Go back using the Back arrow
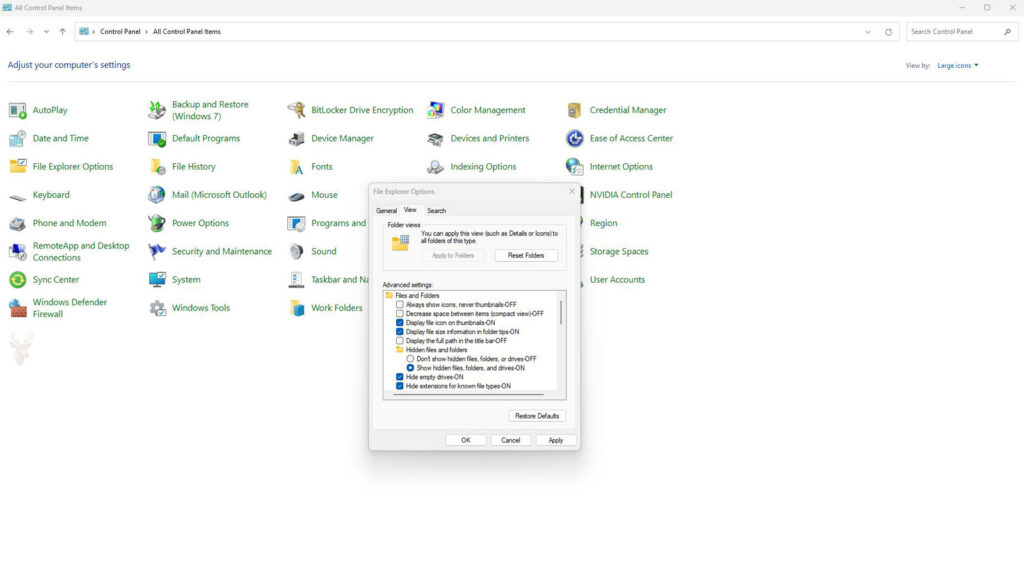 point(10,31)
